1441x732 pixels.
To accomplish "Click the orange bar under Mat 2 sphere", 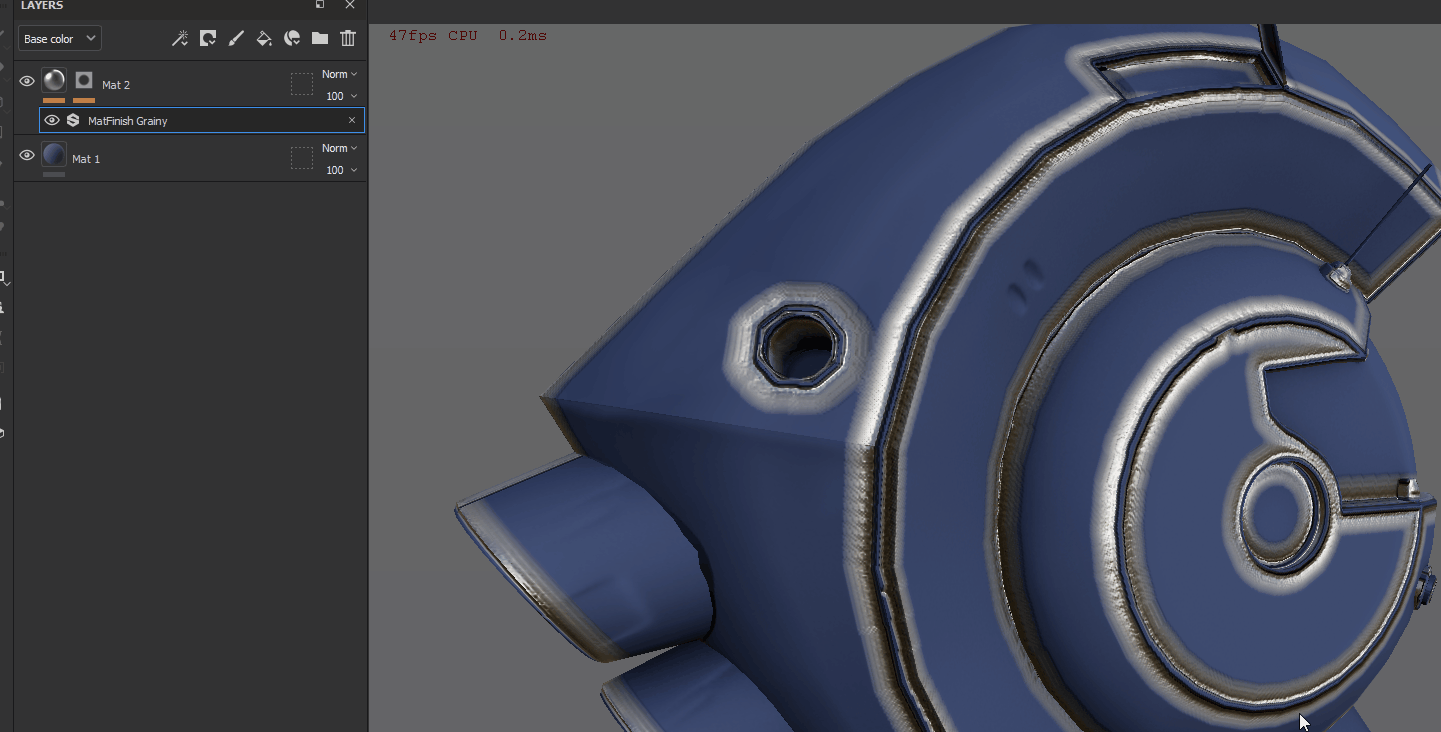I will pyautogui.click(x=54, y=100).
